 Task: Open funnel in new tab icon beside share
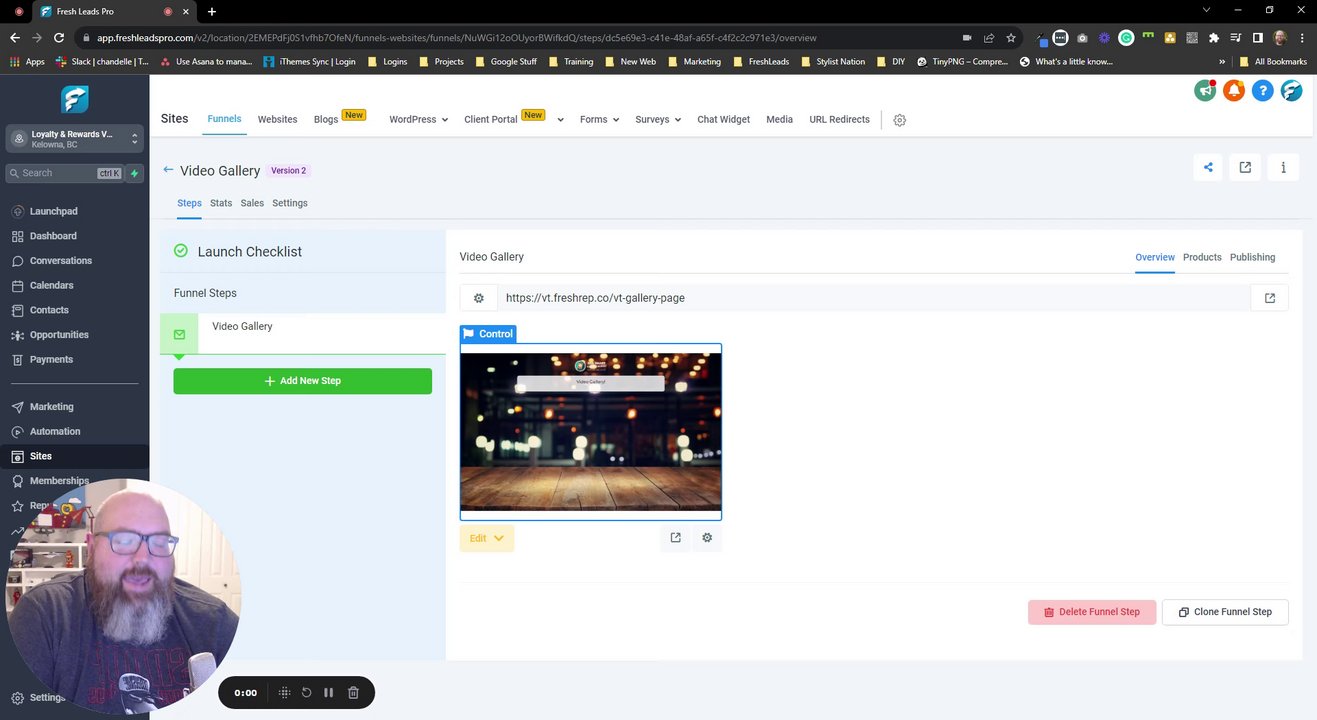coord(1245,168)
